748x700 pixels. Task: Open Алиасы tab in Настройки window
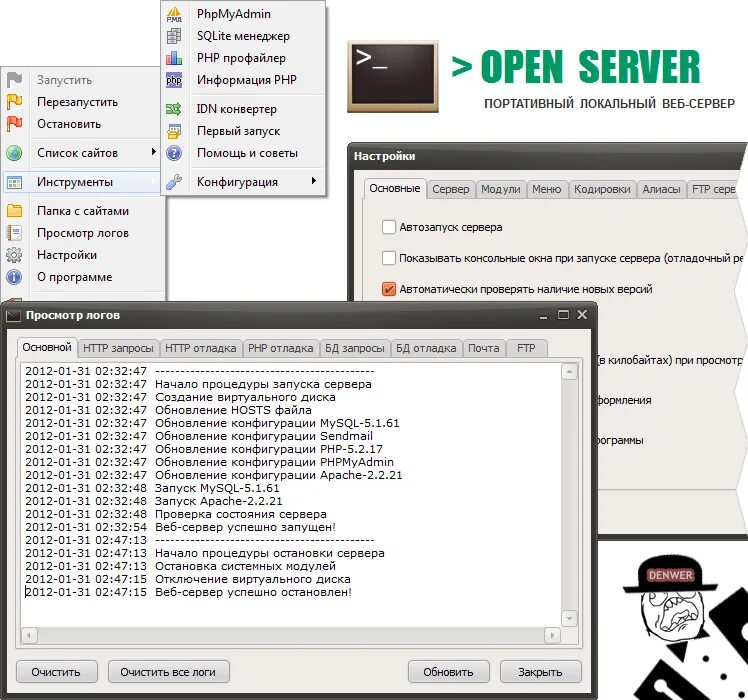(661, 189)
